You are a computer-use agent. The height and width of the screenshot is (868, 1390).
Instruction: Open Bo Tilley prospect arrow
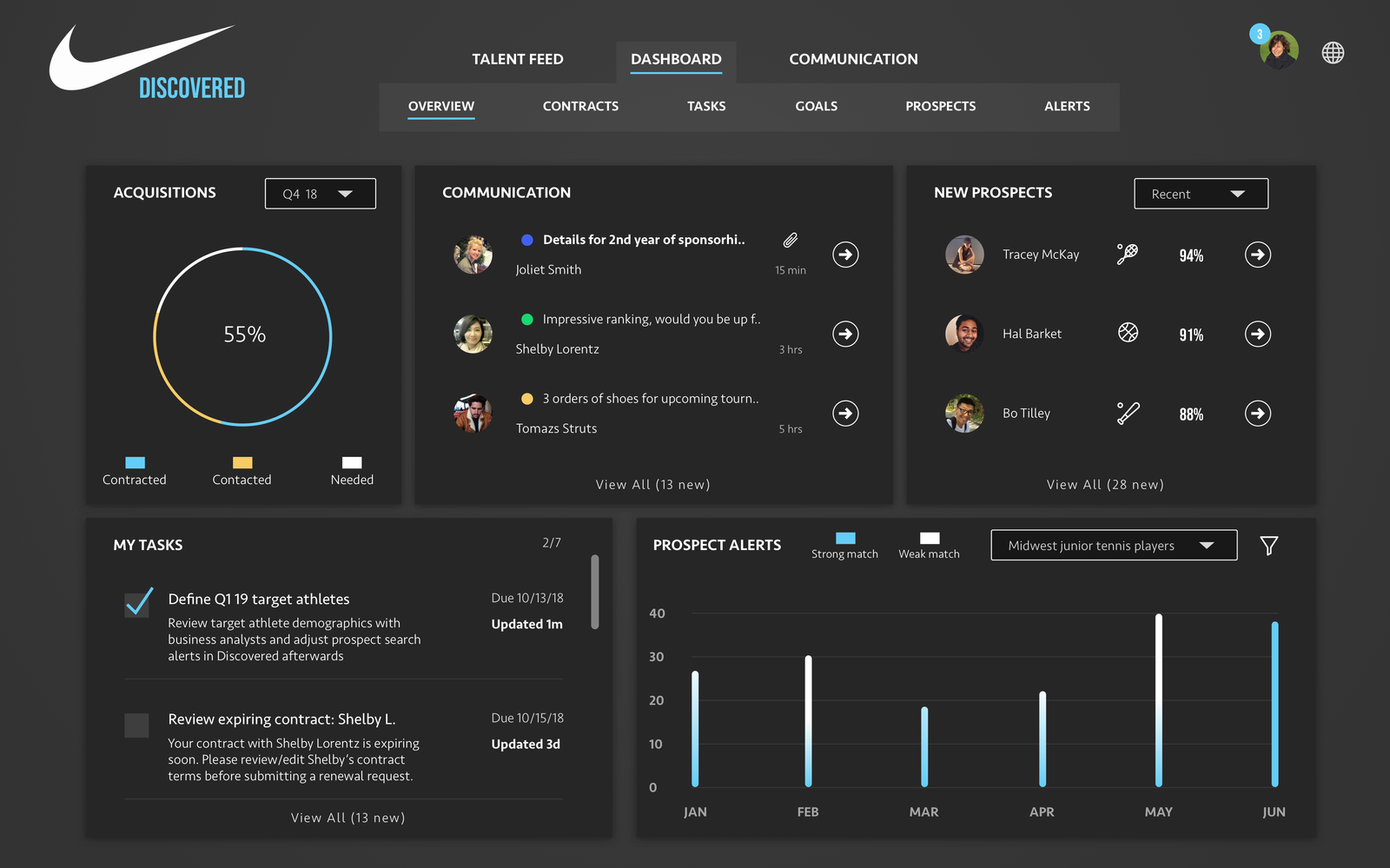pos(1257,414)
